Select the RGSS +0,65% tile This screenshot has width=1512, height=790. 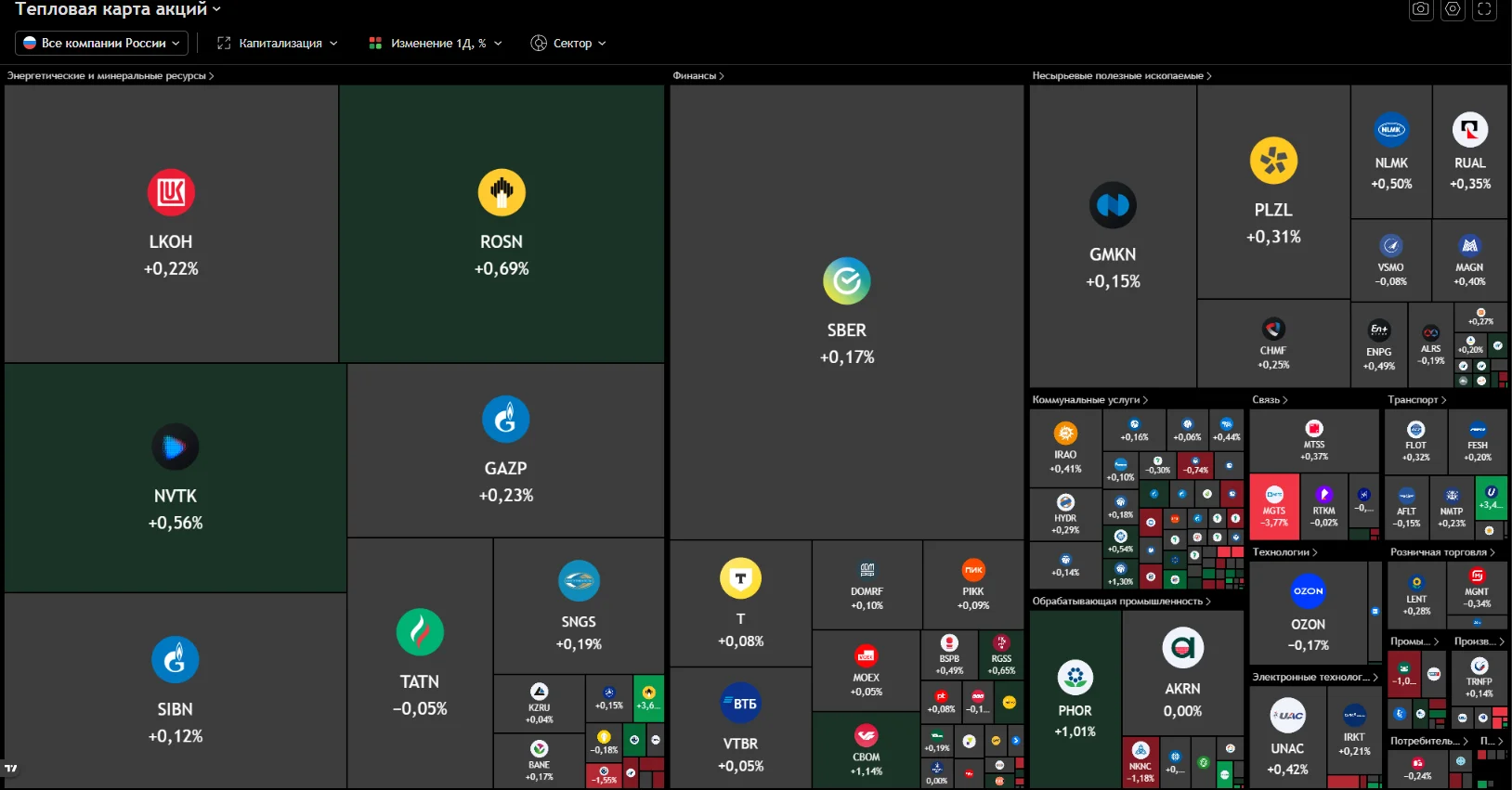(1001, 655)
